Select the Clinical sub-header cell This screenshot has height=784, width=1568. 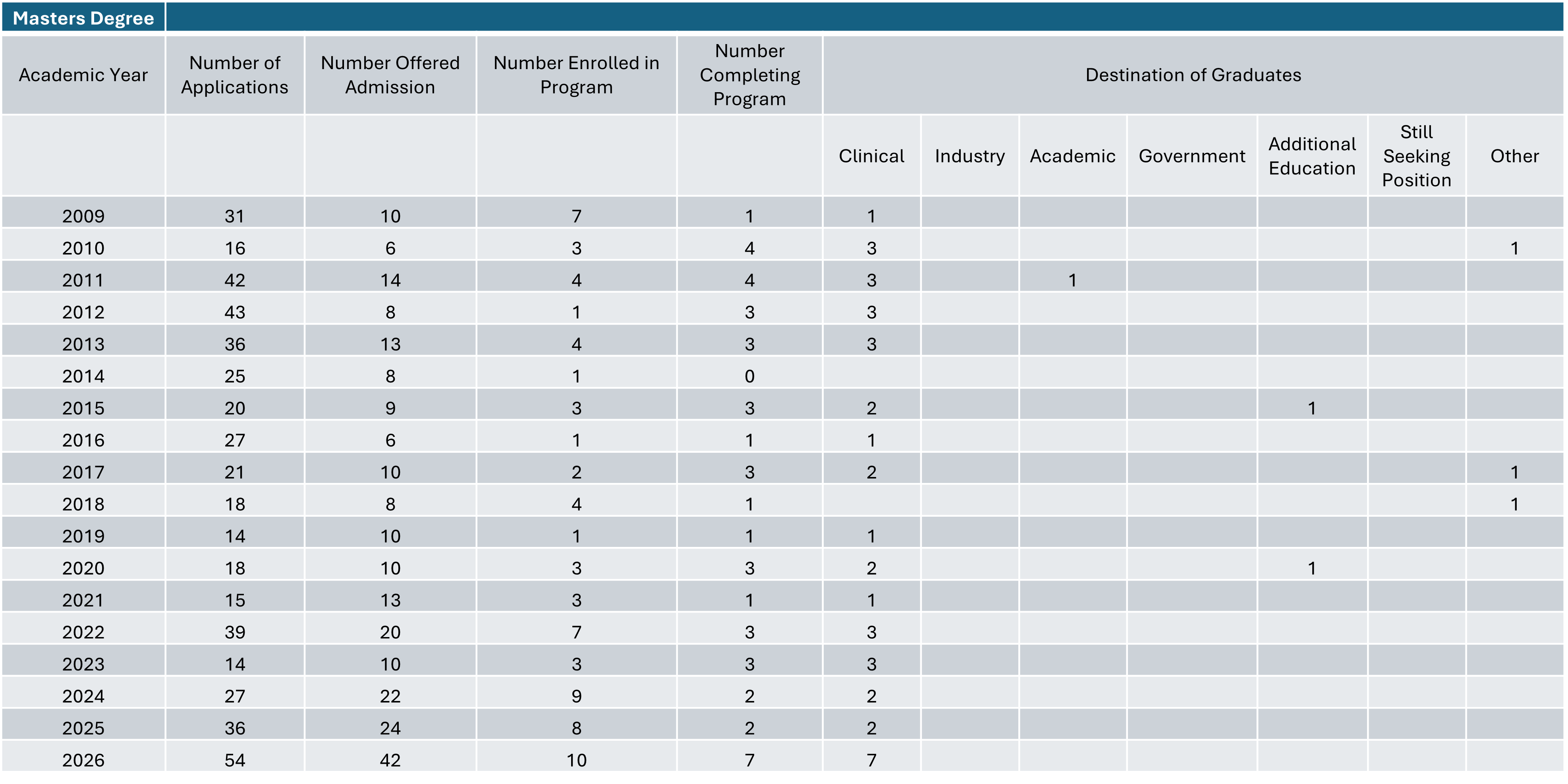pyautogui.click(x=872, y=156)
